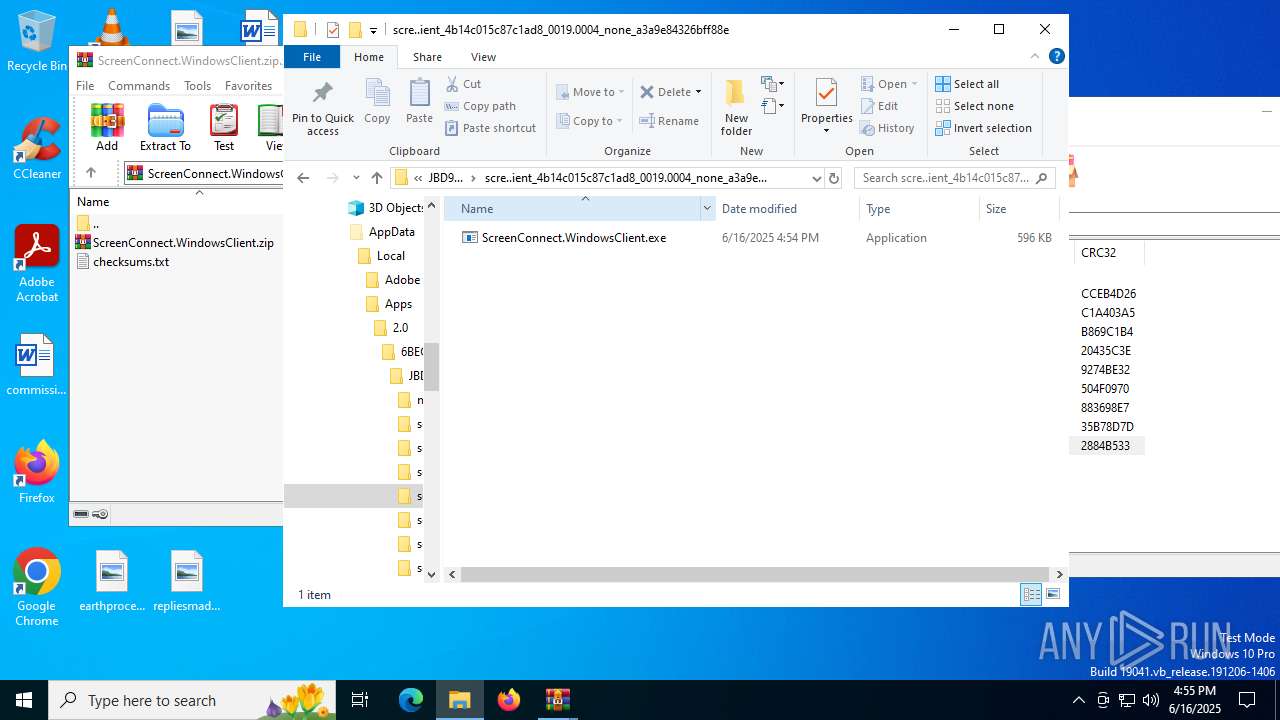
Task: Click the Rename button
Action: click(670, 121)
